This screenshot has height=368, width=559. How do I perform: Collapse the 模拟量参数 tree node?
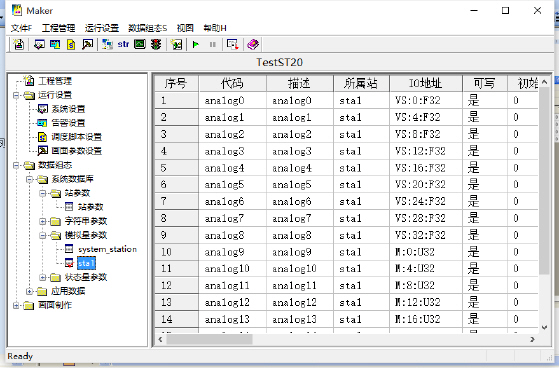point(43,235)
